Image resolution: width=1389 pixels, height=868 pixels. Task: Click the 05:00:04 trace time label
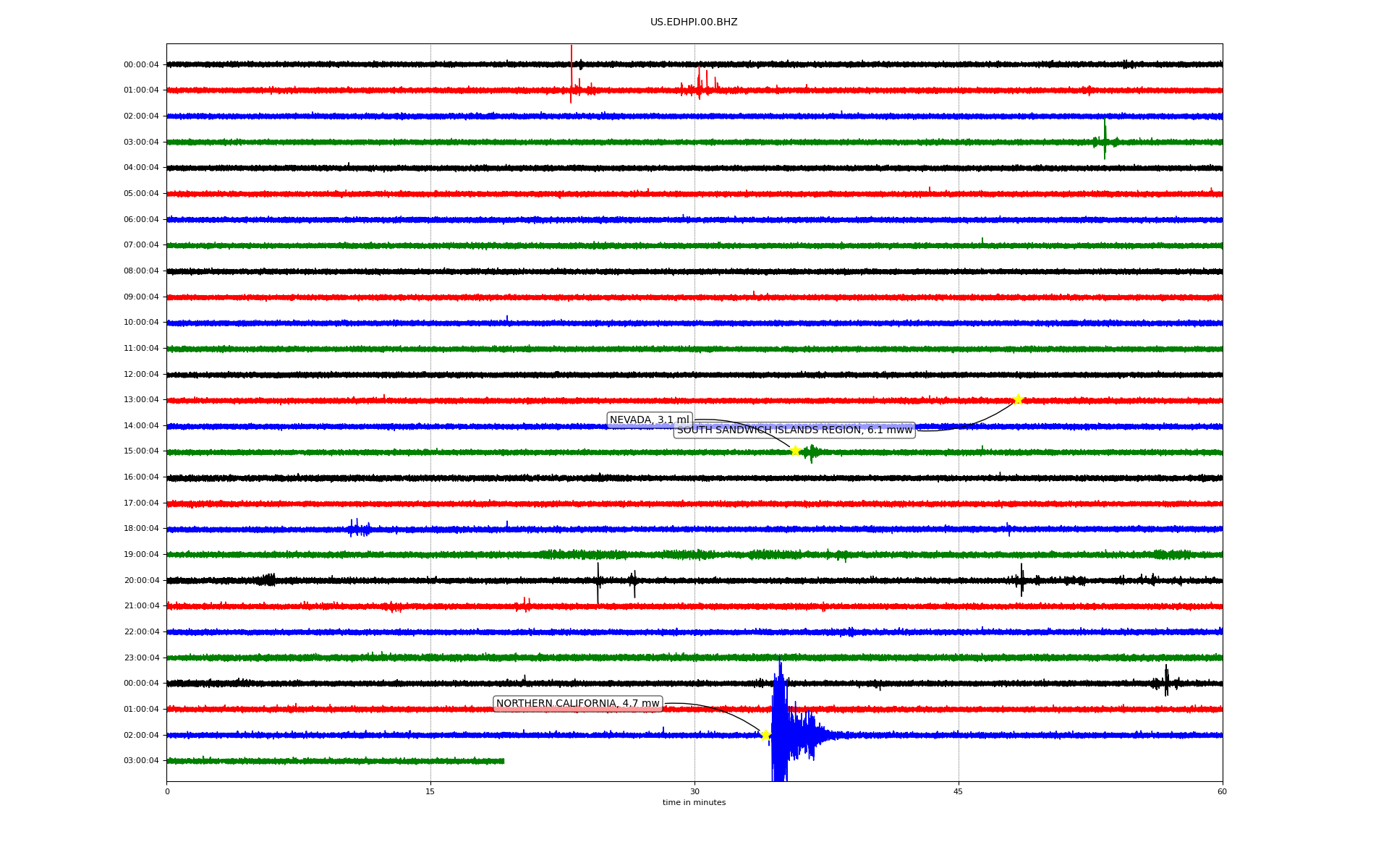pyautogui.click(x=141, y=194)
